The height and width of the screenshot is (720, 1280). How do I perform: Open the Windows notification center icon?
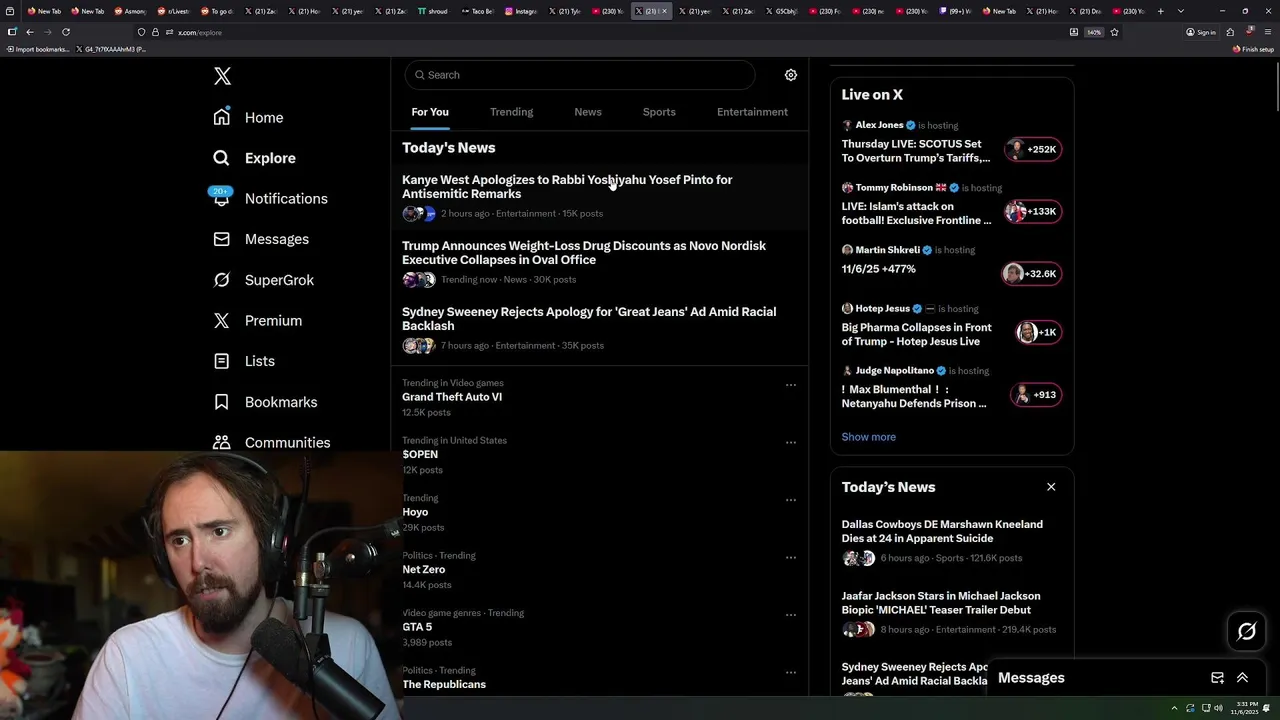(1266, 708)
